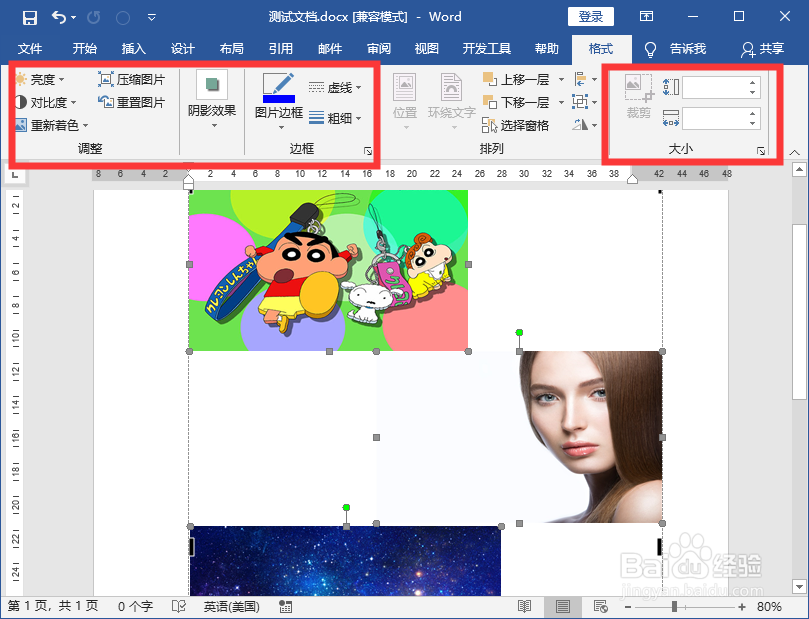Click 重置图片 reset picture
The width and height of the screenshot is (809, 619).
132,102
